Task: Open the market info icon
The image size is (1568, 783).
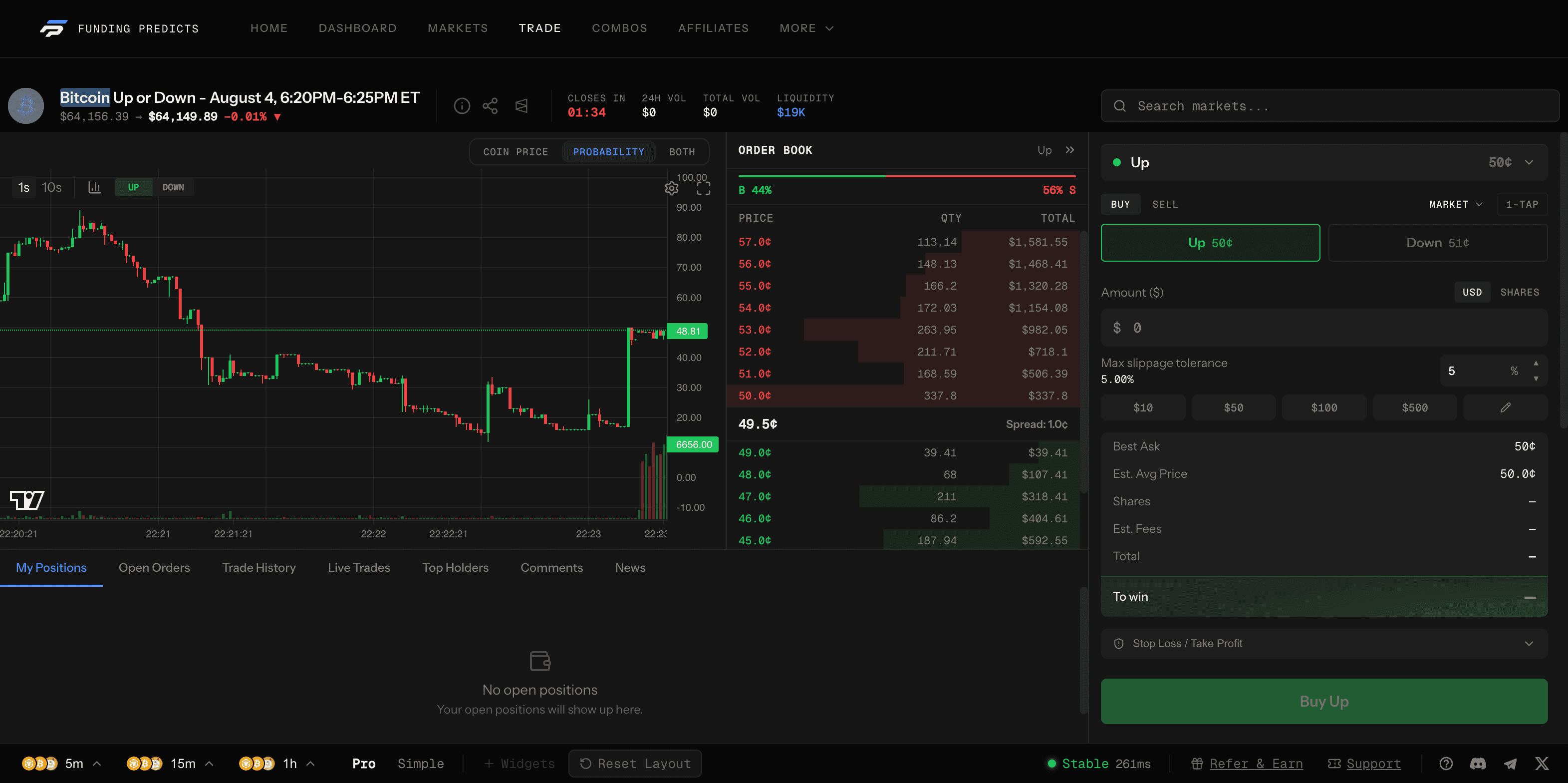Action: tap(462, 106)
